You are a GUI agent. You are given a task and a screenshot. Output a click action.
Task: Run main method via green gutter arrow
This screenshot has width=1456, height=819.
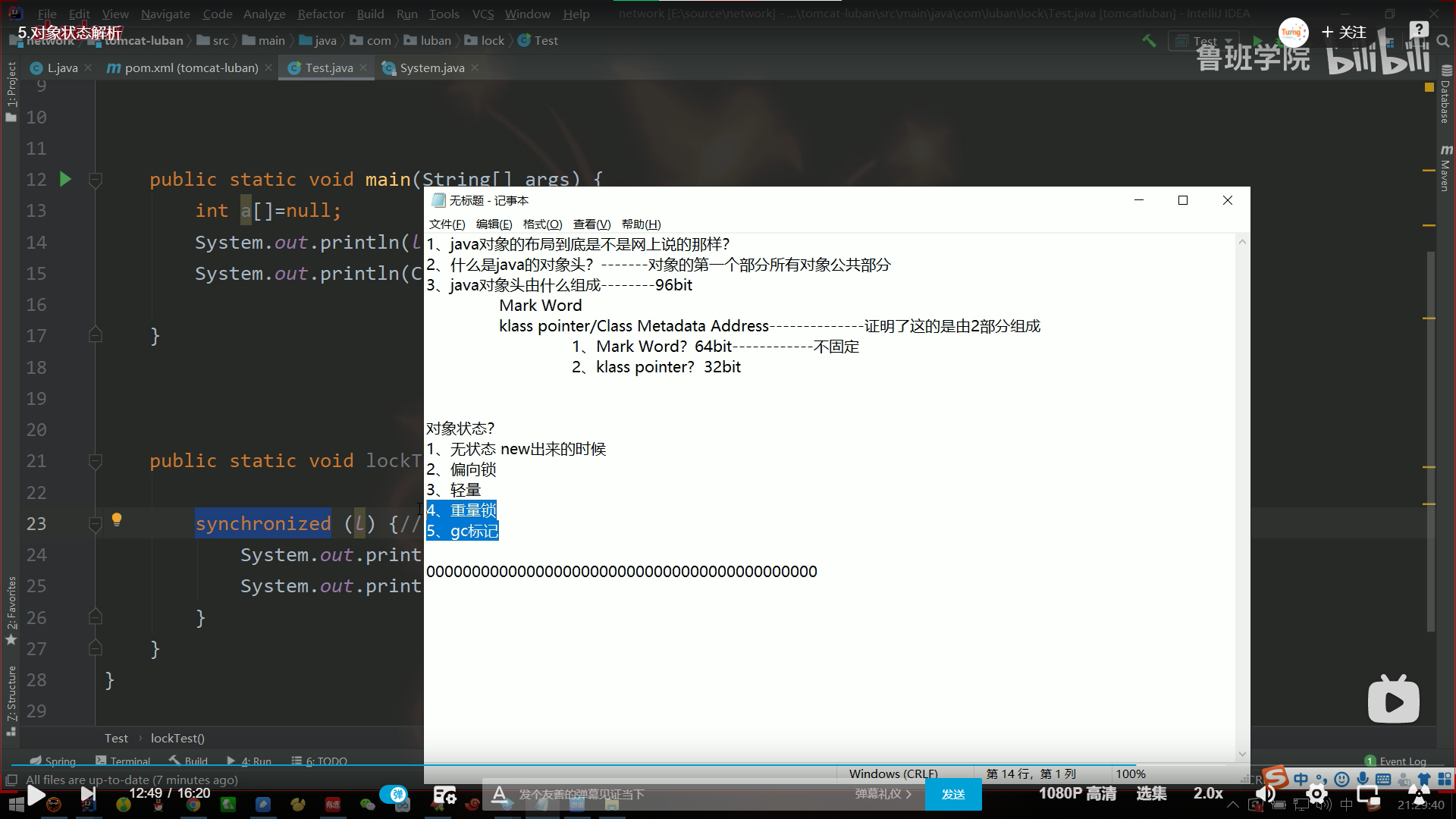(65, 180)
